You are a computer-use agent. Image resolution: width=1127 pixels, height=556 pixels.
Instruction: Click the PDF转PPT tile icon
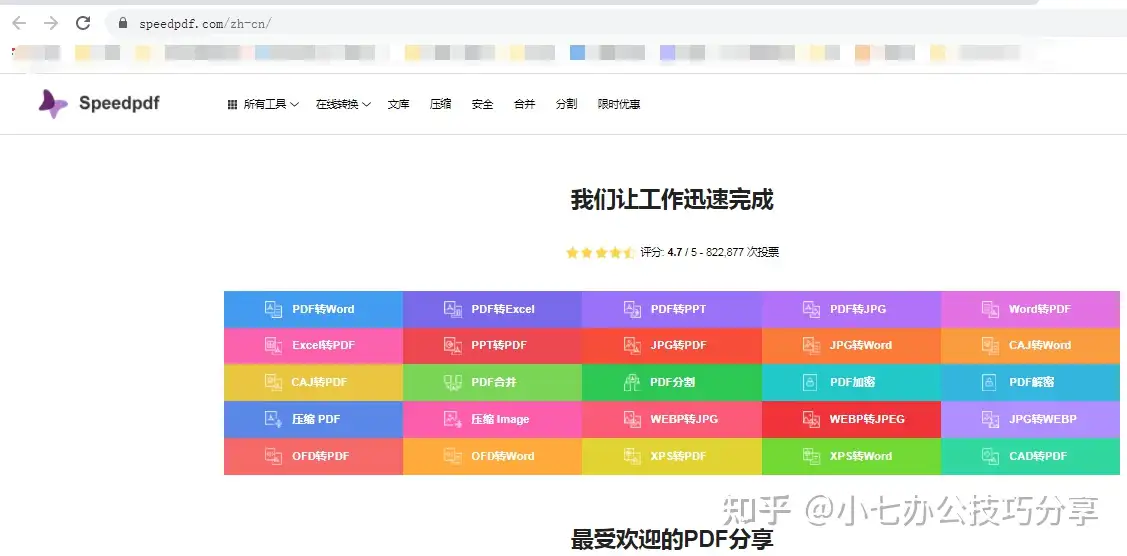[x=632, y=309]
